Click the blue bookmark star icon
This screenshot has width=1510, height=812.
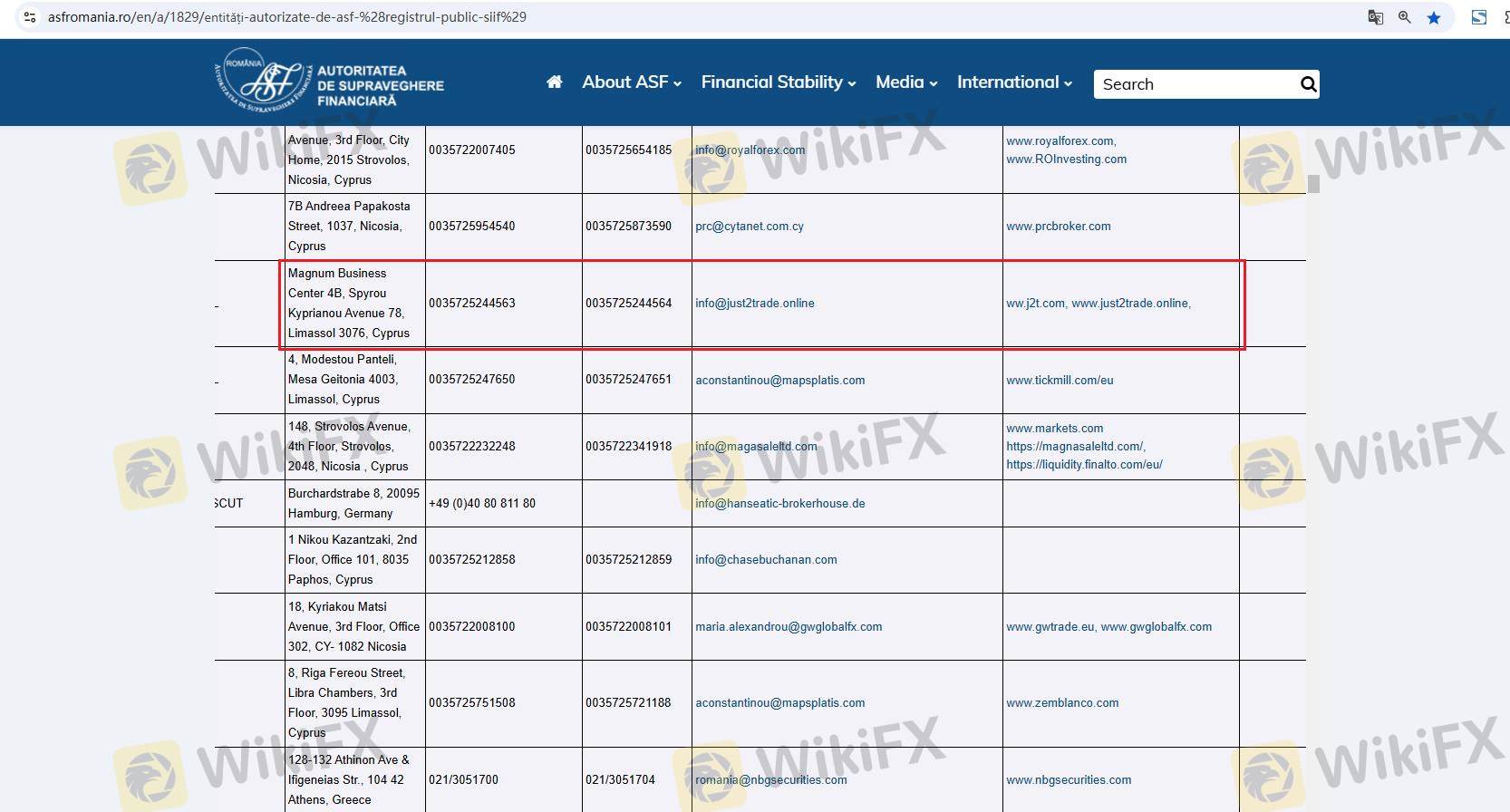coord(1434,17)
